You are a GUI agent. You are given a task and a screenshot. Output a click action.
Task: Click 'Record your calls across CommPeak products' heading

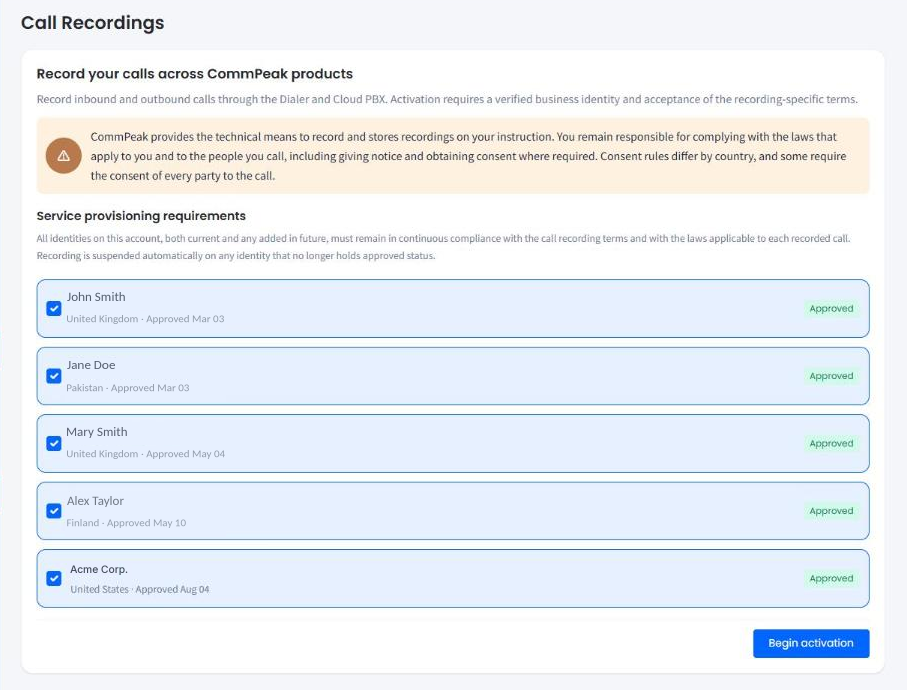pos(194,73)
